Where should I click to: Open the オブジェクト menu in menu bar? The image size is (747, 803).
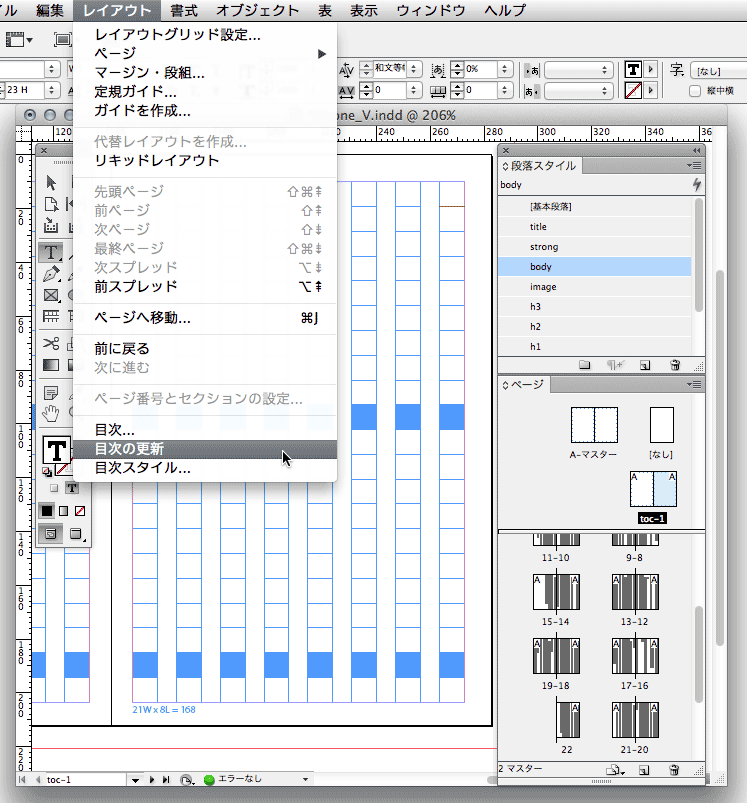point(258,10)
